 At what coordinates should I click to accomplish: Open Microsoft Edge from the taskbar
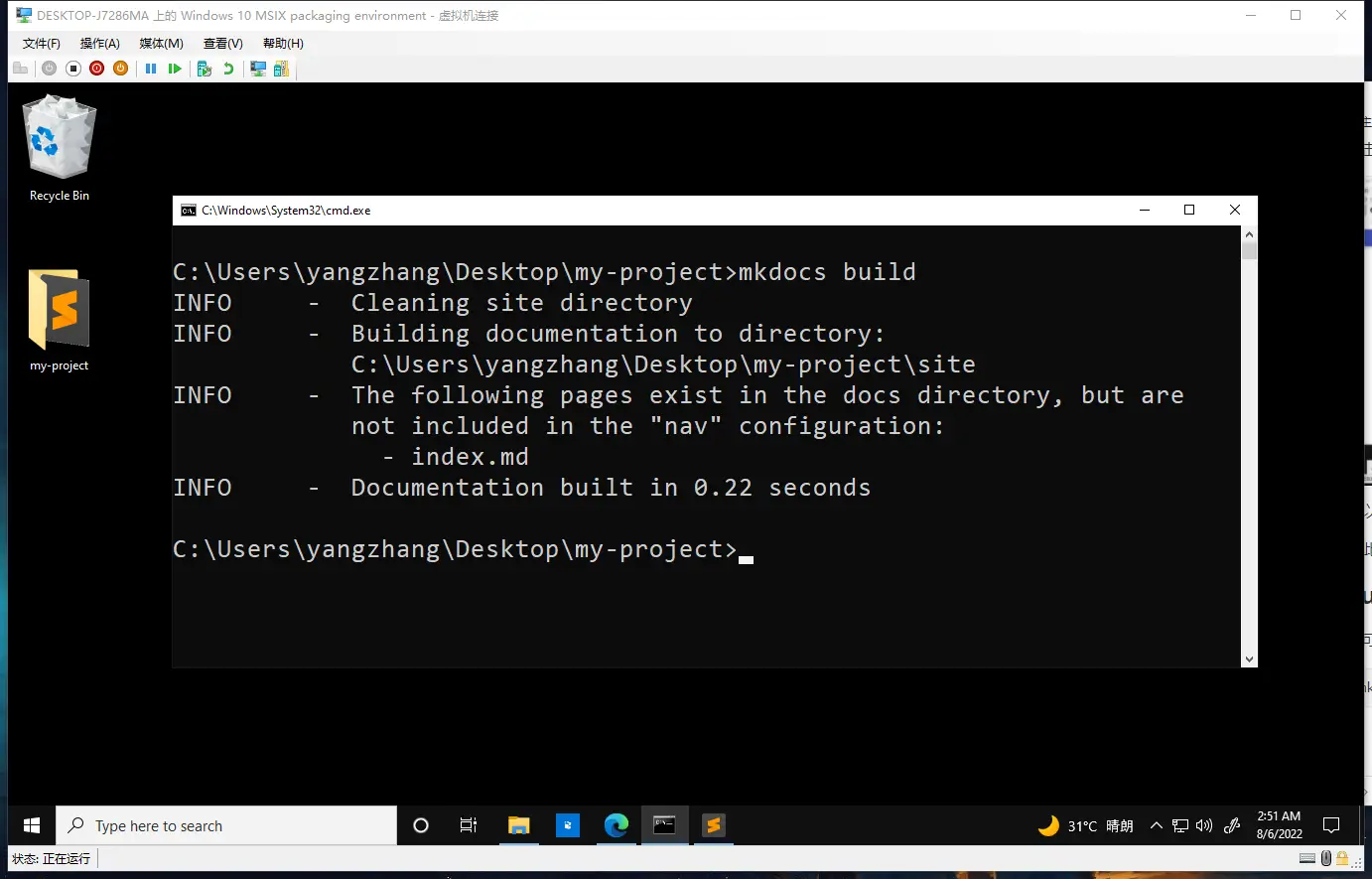coord(617,825)
